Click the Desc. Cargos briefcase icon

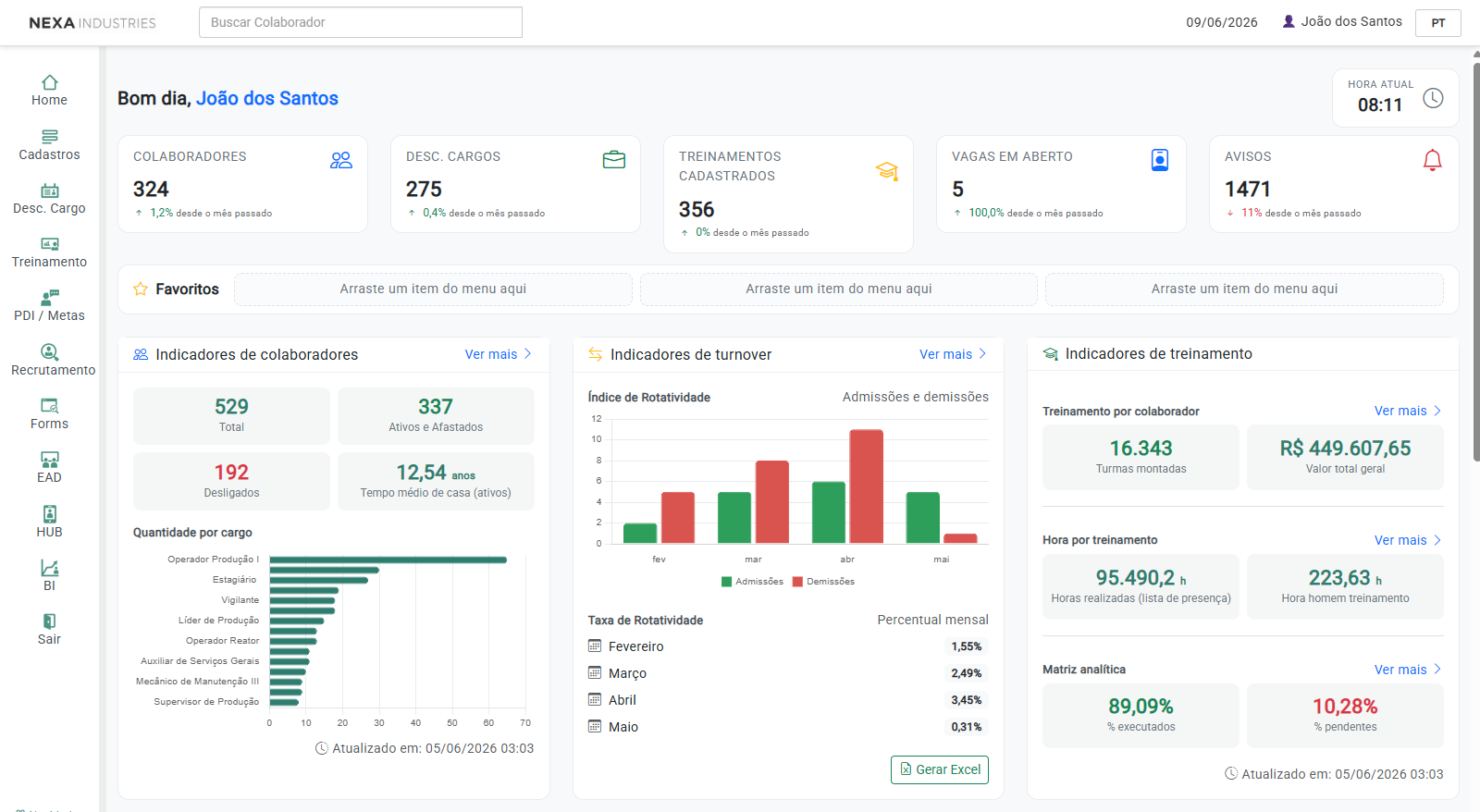click(614, 160)
